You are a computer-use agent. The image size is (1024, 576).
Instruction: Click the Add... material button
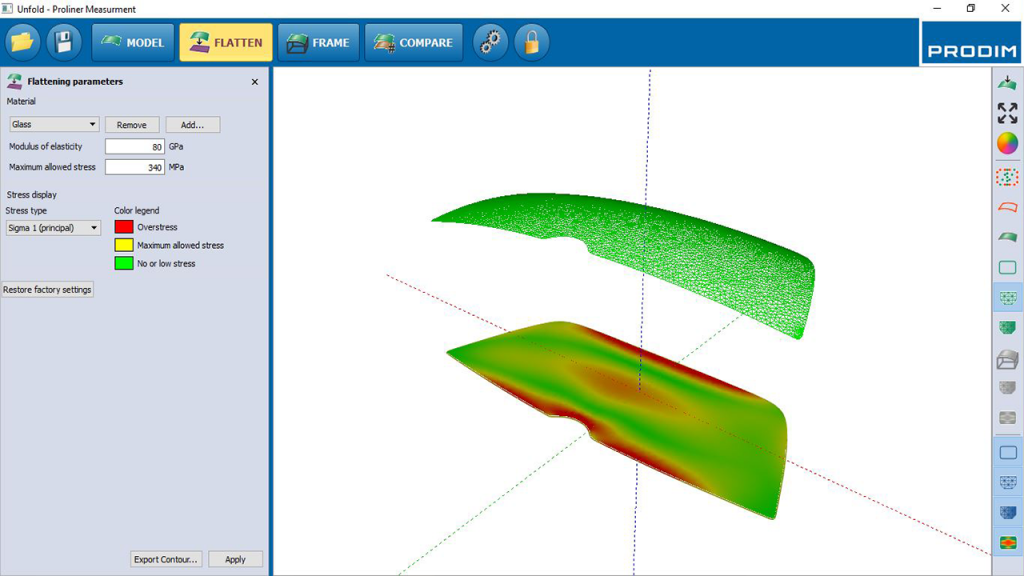[193, 125]
